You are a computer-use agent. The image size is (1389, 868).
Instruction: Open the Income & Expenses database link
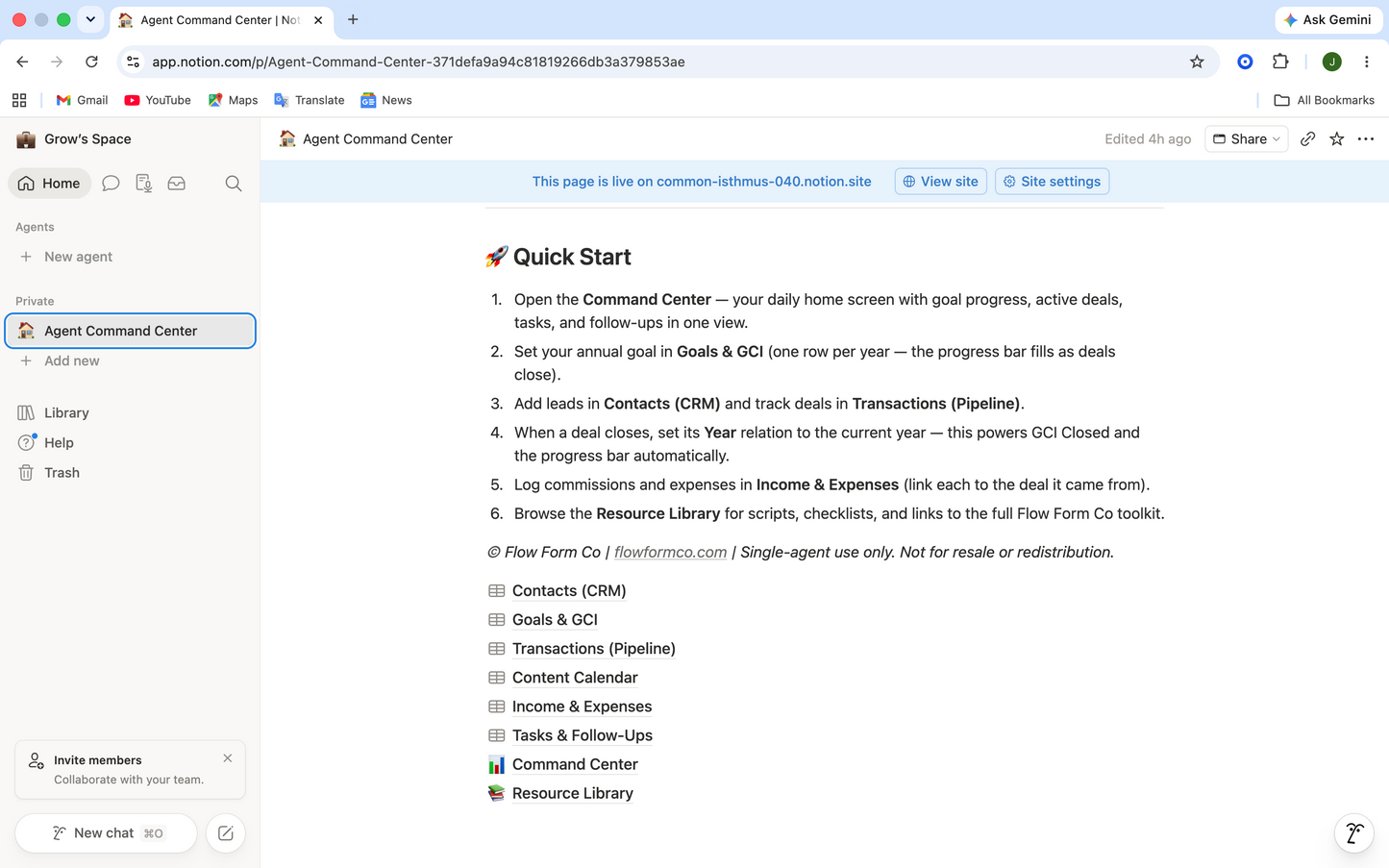point(582,706)
